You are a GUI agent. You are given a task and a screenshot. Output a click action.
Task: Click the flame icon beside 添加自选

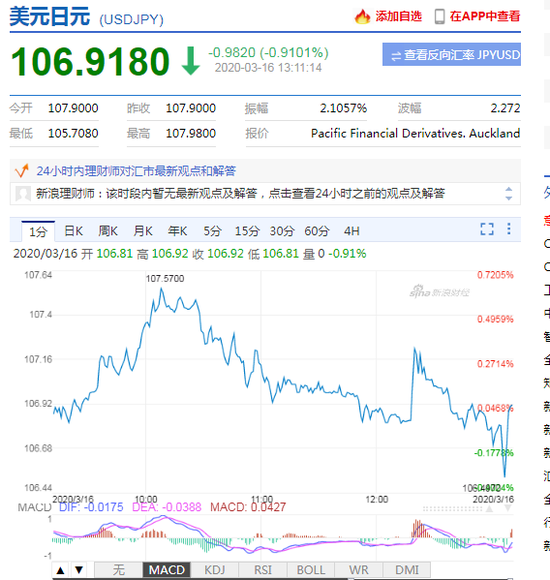[362, 16]
